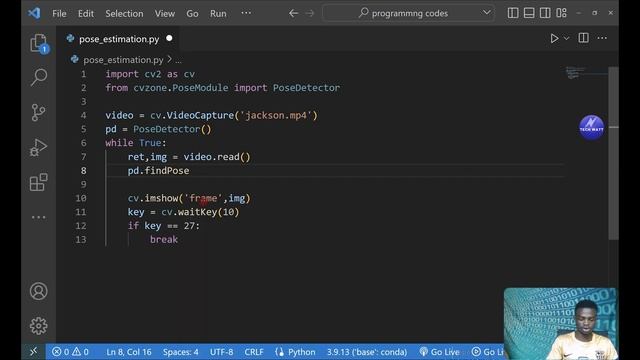Open the Accounts menu icon
Viewport: 640px width, 360px height.
pos(39,291)
